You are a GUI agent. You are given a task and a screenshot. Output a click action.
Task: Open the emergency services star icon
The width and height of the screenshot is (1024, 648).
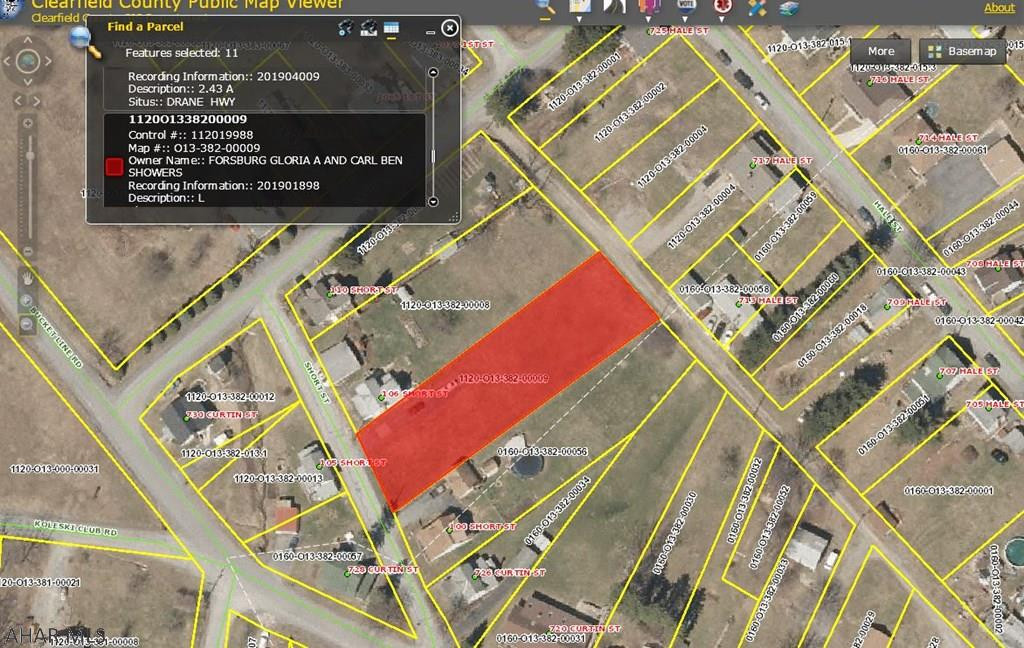click(x=721, y=6)
